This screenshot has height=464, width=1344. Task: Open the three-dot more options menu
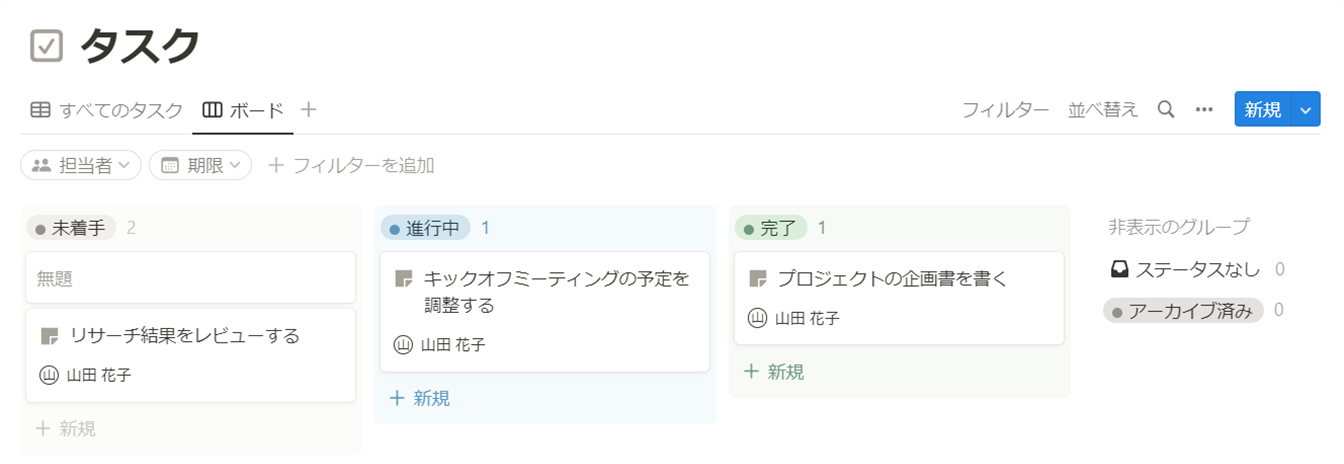pos(1204,110)
